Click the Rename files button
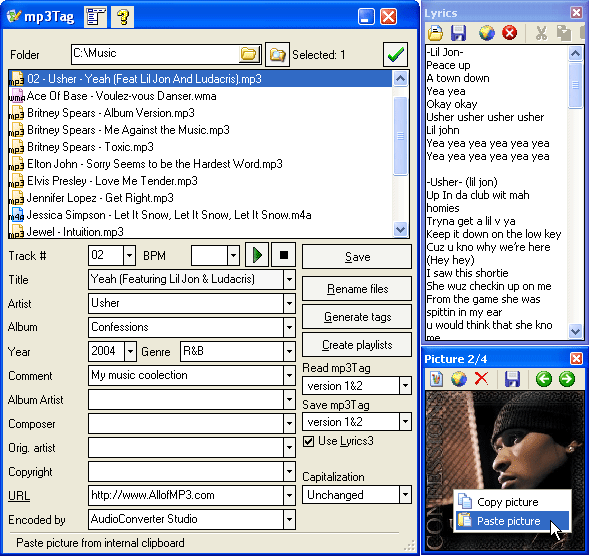The width and height of the screenshot is (589, 556). [x=357, y=289]
